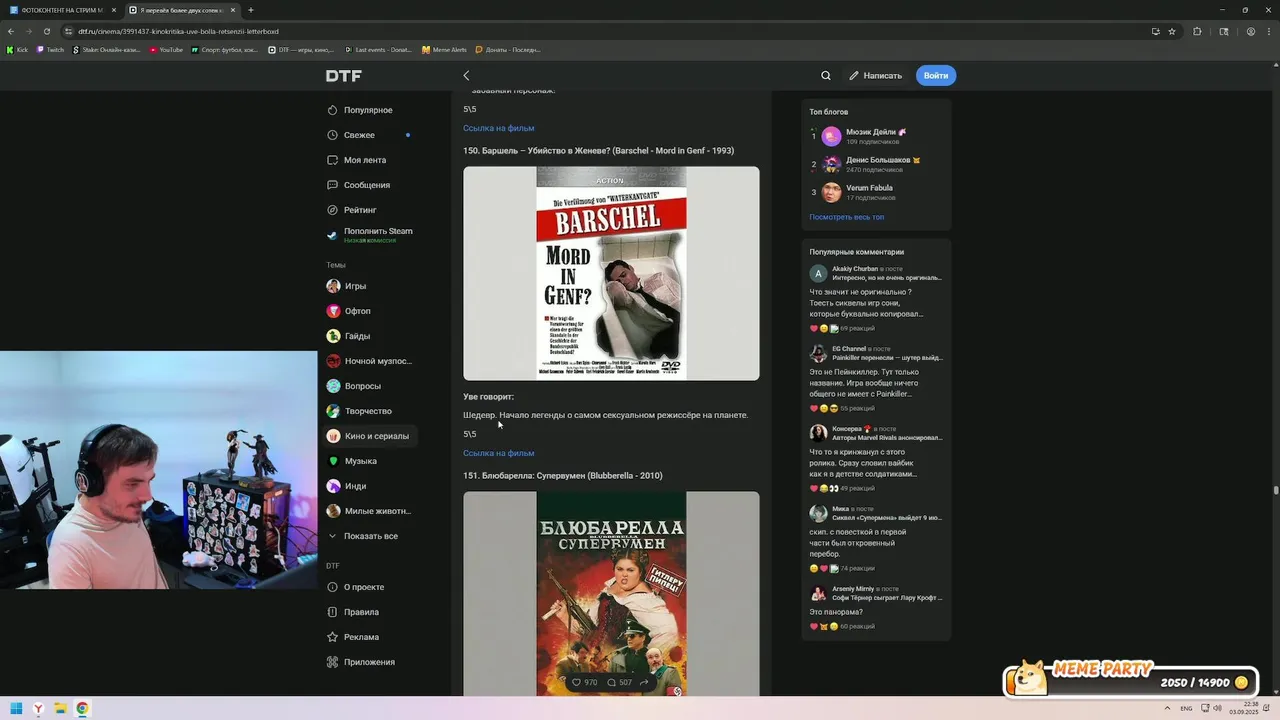Select the Офтоп topic icon
The height and width of the screenshot is (720, 1280).
click(333, 311)
